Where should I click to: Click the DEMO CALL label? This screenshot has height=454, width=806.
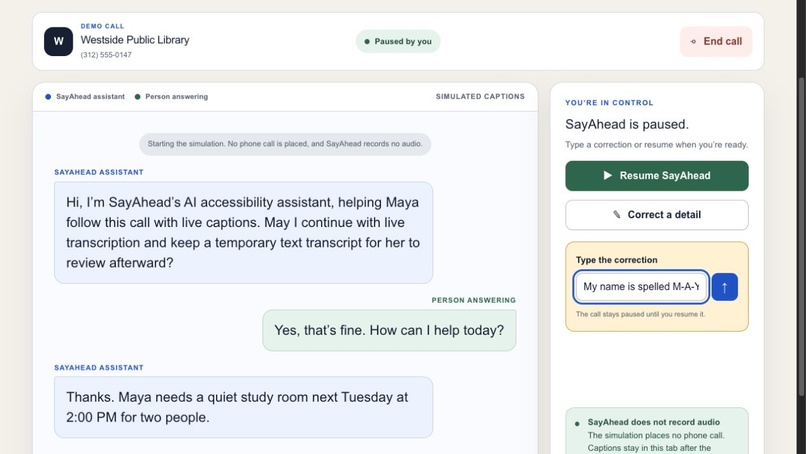[102, 26]
